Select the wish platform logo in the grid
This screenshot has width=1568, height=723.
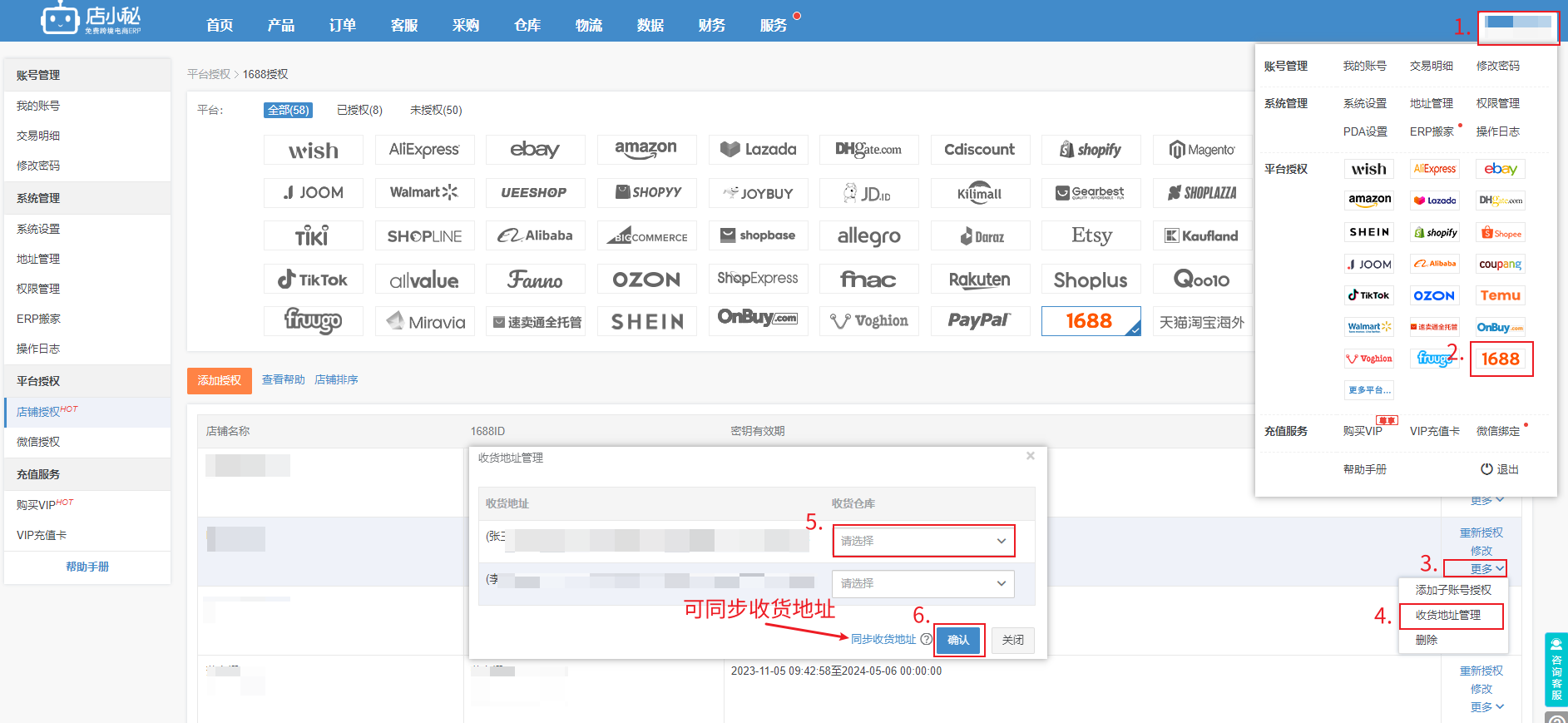point(314,150)
